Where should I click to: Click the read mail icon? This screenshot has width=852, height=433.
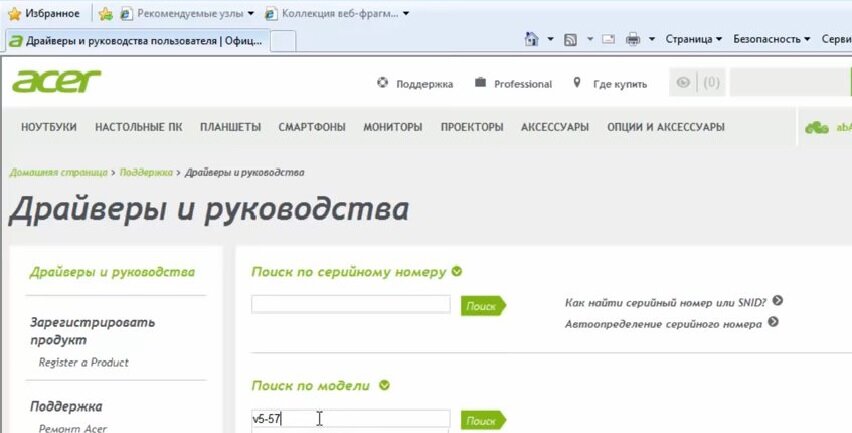click(609, 39)
